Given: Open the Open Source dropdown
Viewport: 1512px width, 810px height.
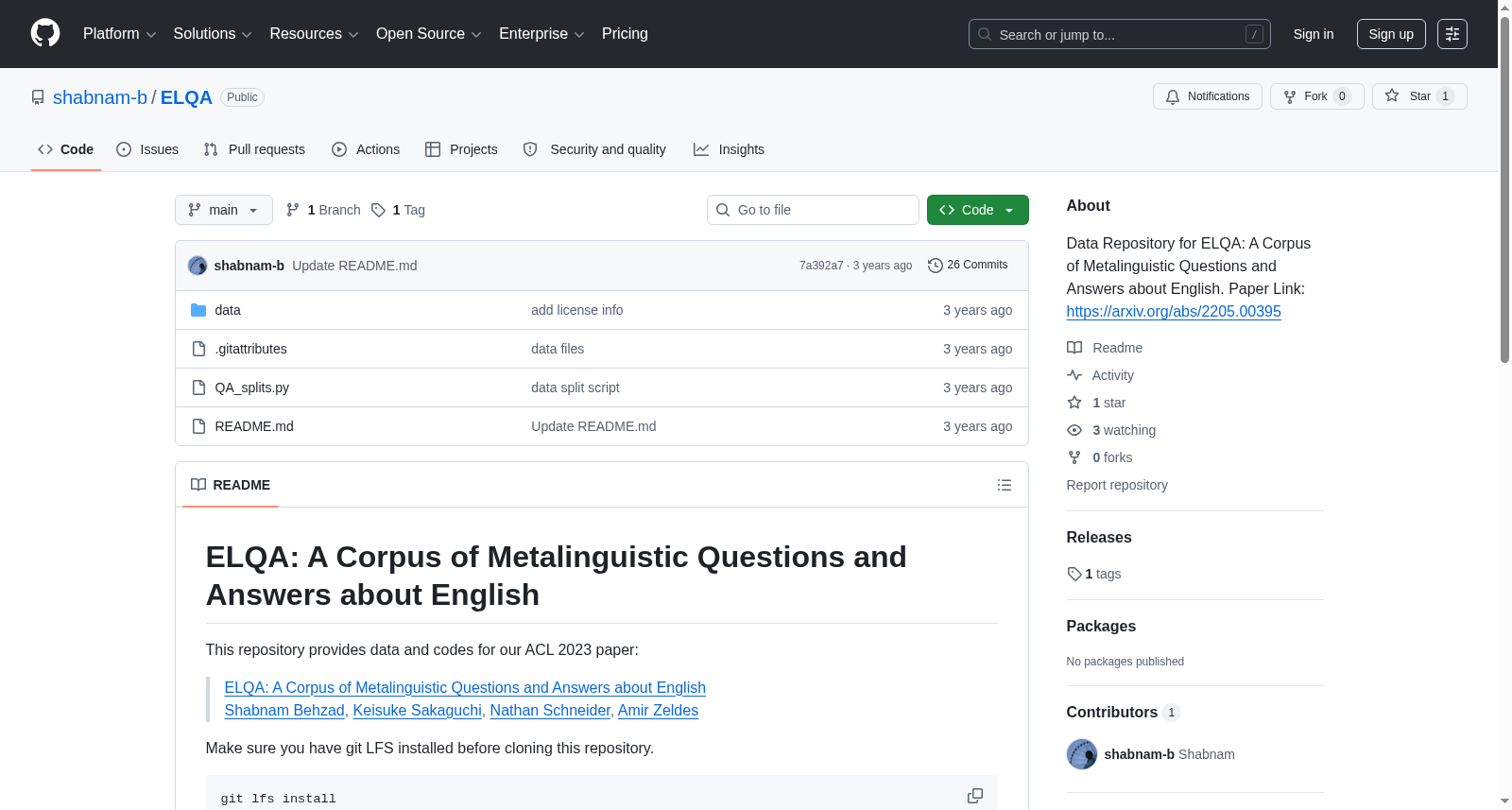Looking at the screenshot, I should (x=428, y=34).
